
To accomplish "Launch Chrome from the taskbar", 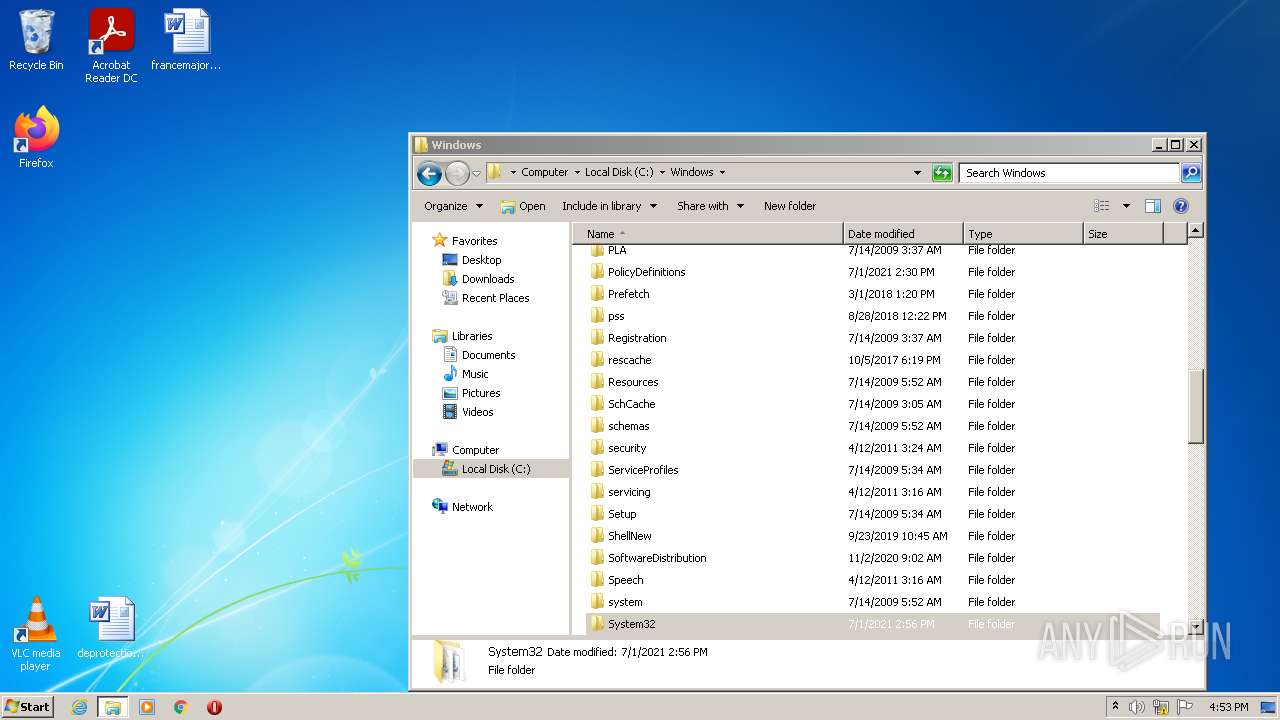I will [x=181, y=707].
